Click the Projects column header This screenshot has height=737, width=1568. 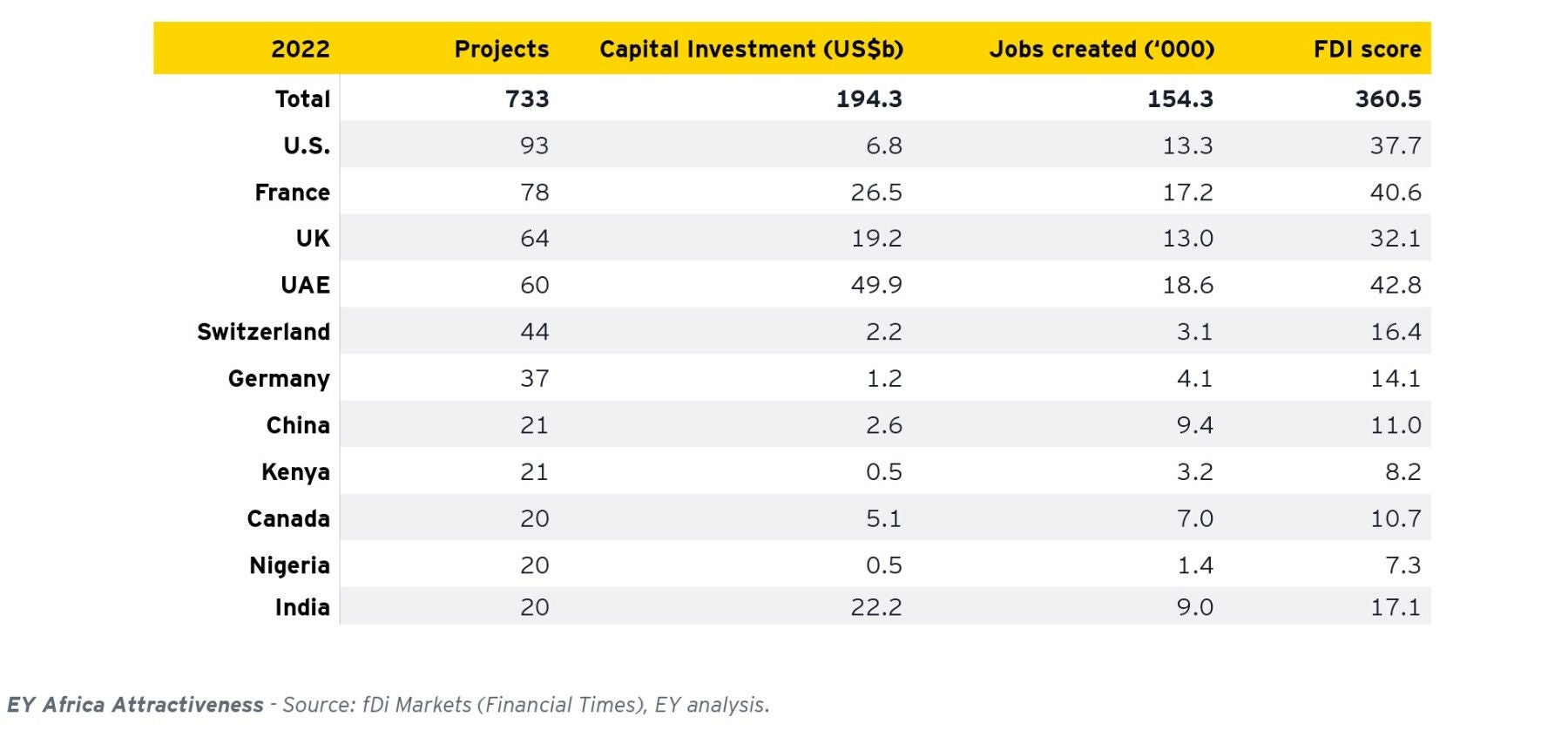pos(501,49)
